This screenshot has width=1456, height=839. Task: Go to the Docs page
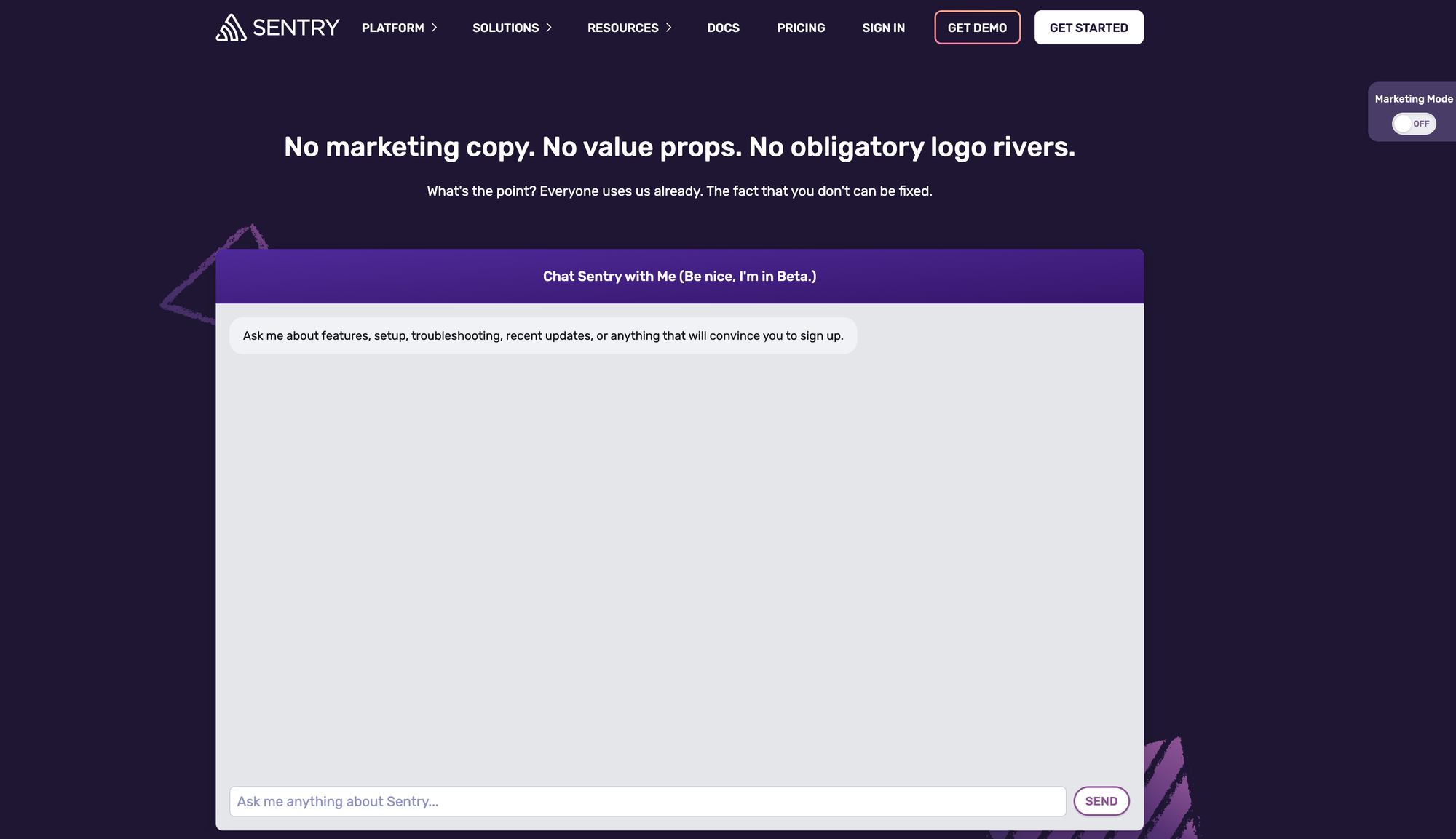[723, 28]
